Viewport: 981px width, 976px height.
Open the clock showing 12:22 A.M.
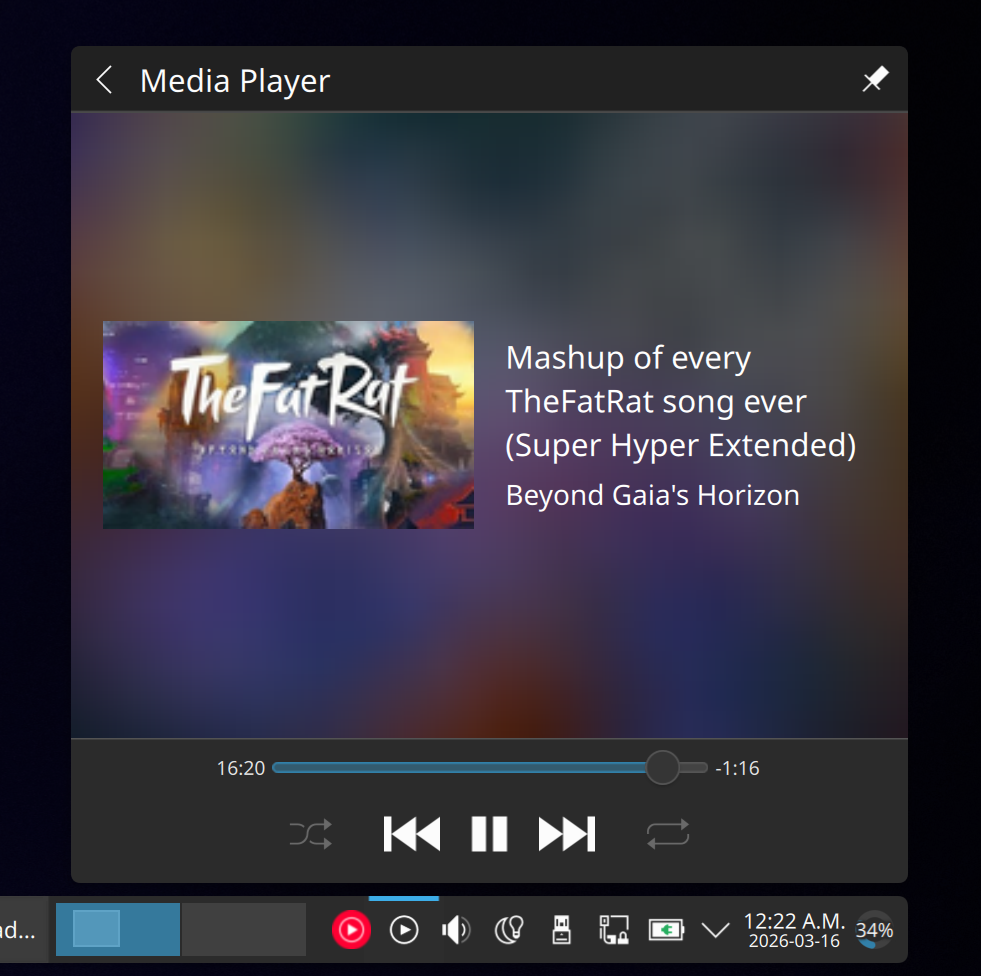coord(794,930)
